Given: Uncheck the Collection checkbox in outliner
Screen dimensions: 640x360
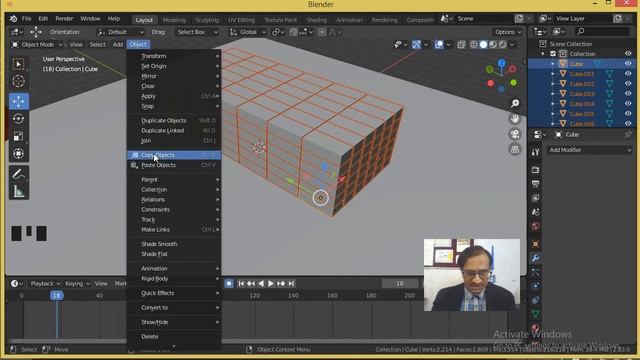Looking at the screenshot, I should (553, 54).
